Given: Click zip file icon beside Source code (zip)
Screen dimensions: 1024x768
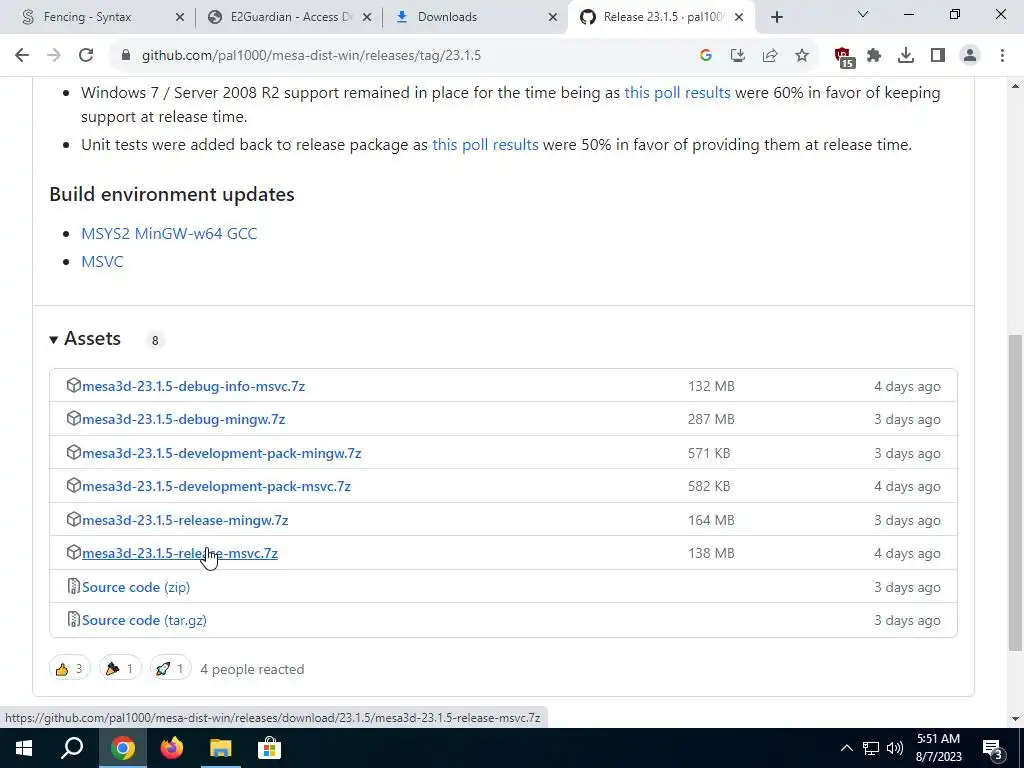Looking at the screenshot, I should tap(74, 586).
